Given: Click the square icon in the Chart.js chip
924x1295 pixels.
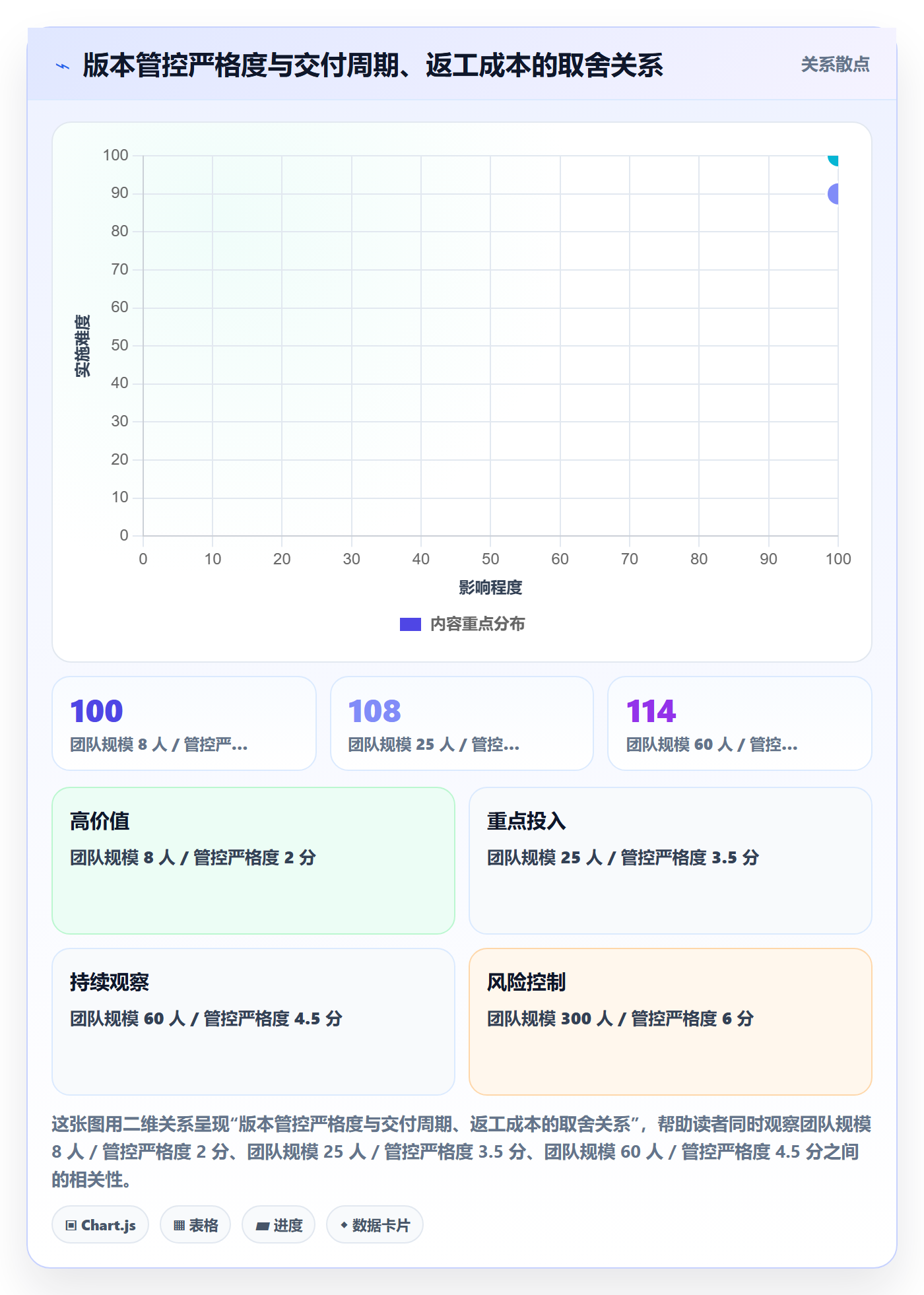Looking at the screenshot, I should tap(71, 1226).
